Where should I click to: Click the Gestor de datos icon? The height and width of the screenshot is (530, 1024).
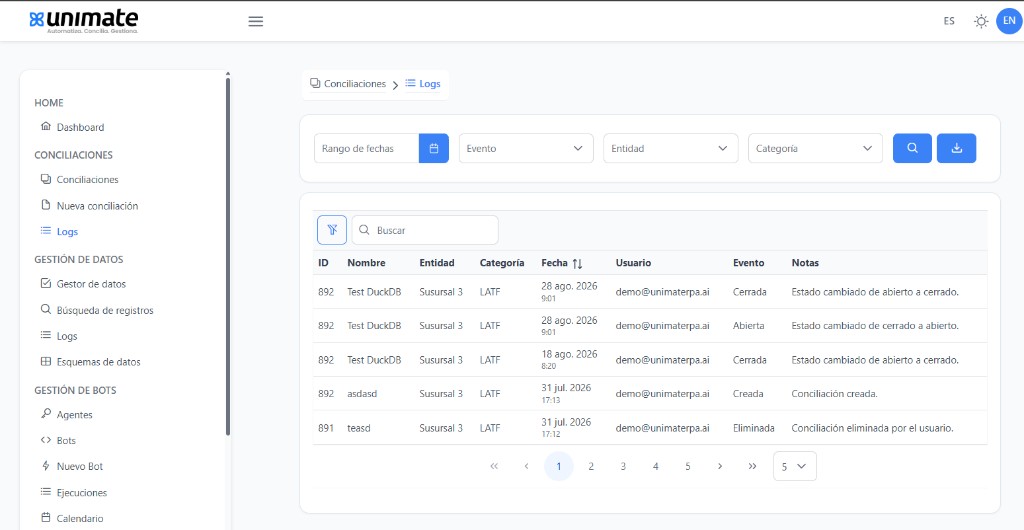(46, 283)
